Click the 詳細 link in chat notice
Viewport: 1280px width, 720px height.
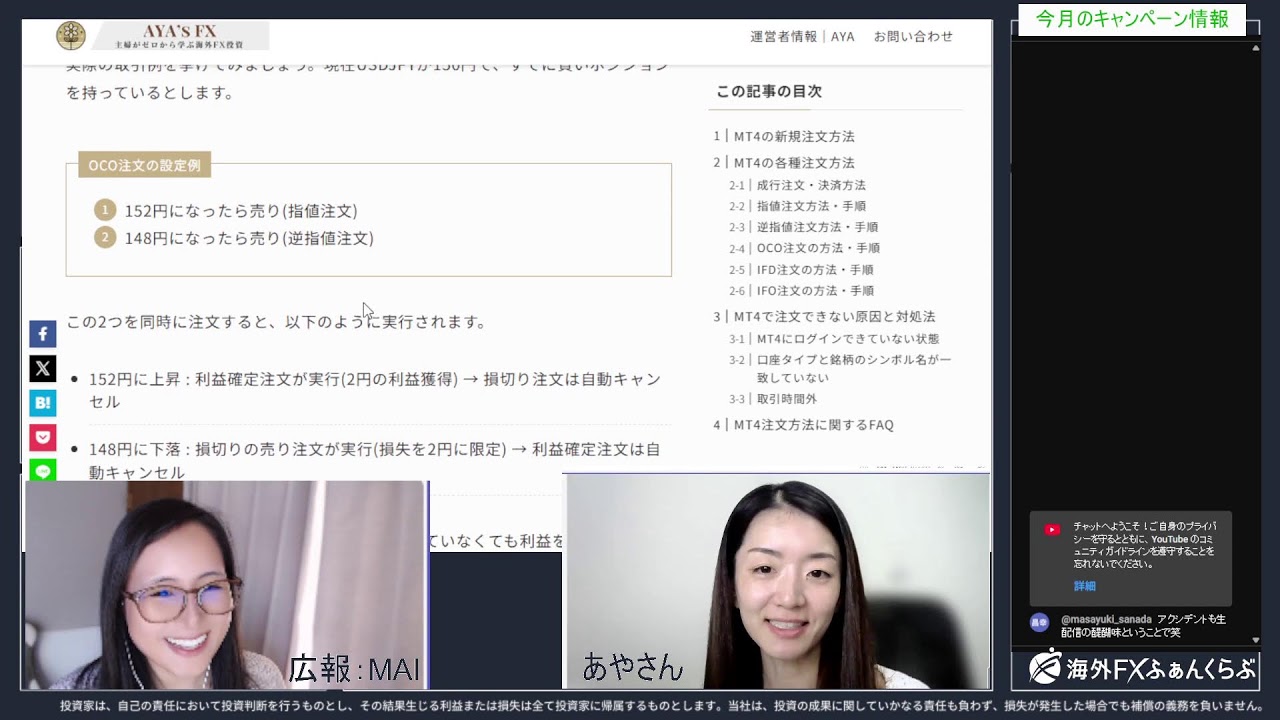click(1085, 586)
